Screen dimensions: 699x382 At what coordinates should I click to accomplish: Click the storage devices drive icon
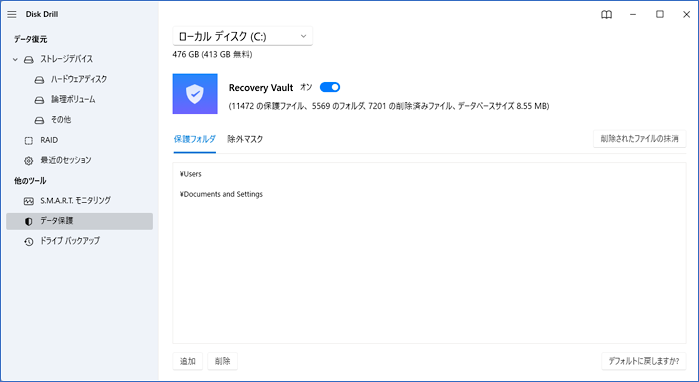tap(29, 59)
